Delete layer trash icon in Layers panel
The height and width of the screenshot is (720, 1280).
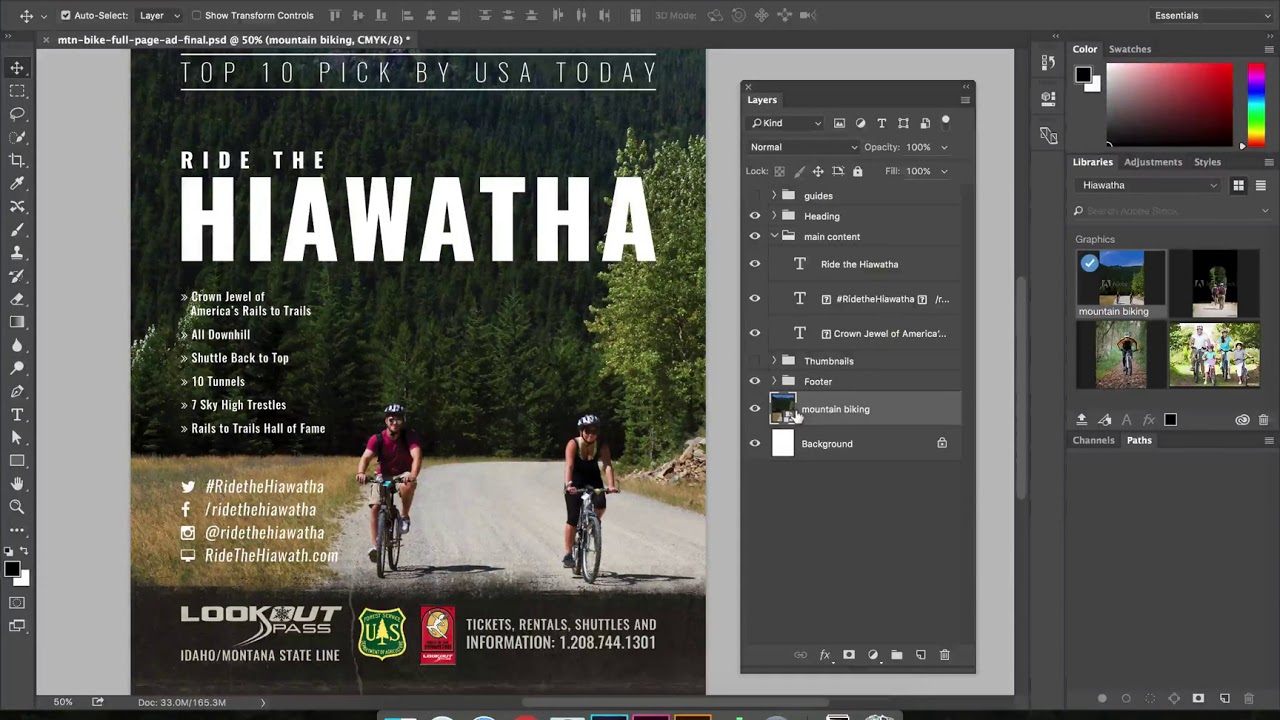coord(945,655)
